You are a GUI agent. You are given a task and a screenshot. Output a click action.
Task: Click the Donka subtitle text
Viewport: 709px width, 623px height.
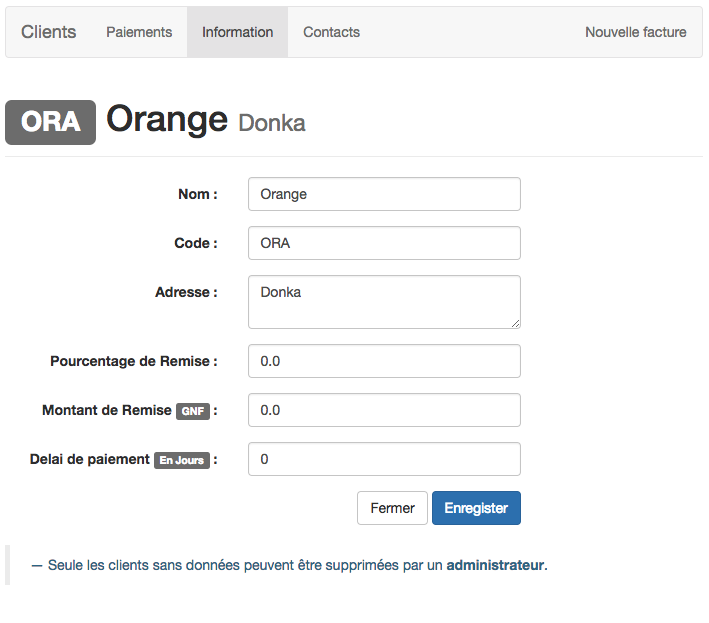pyautogui.click(x=272, y=123)
